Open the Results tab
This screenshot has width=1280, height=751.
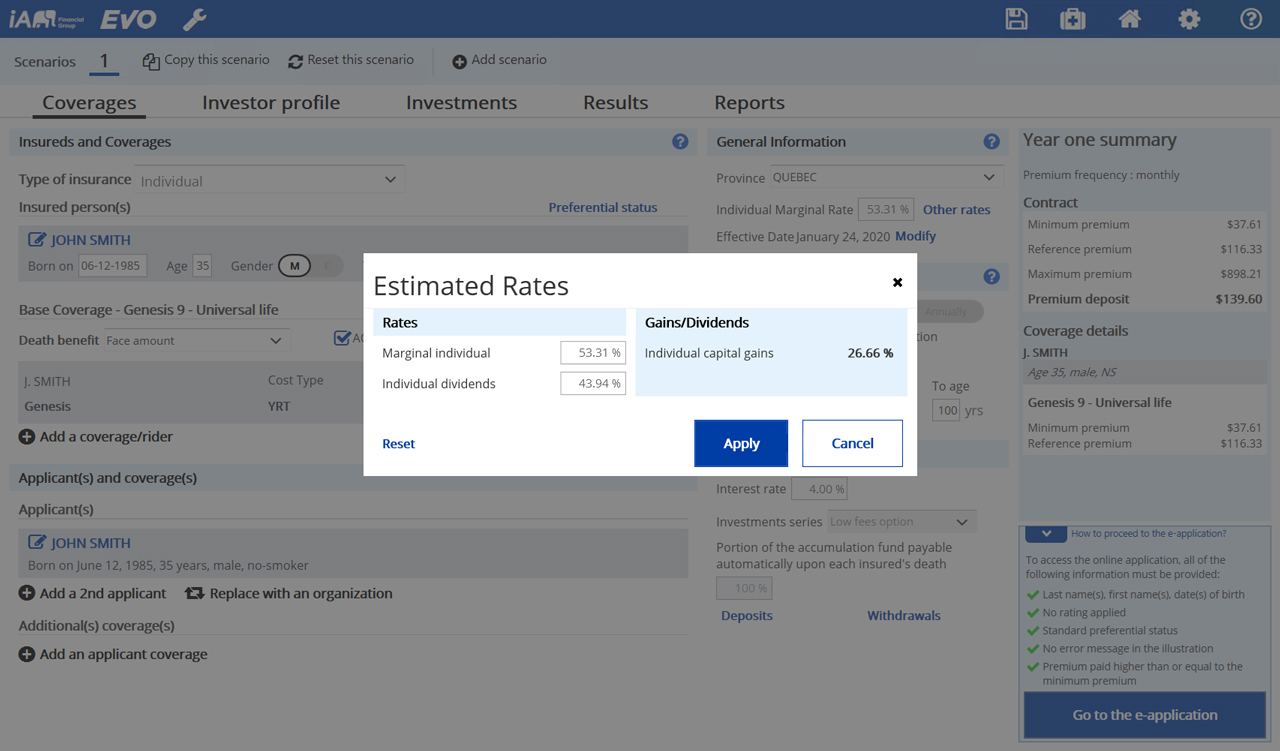[615, 103]
